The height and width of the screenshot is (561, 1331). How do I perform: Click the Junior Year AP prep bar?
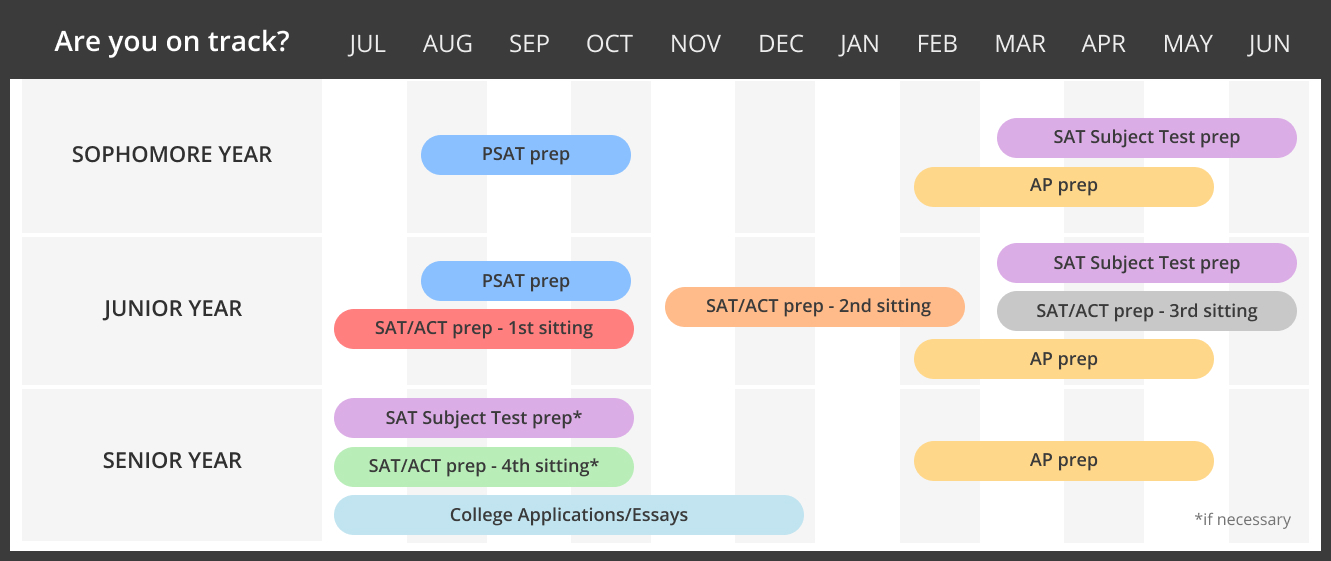(1064, 359)
